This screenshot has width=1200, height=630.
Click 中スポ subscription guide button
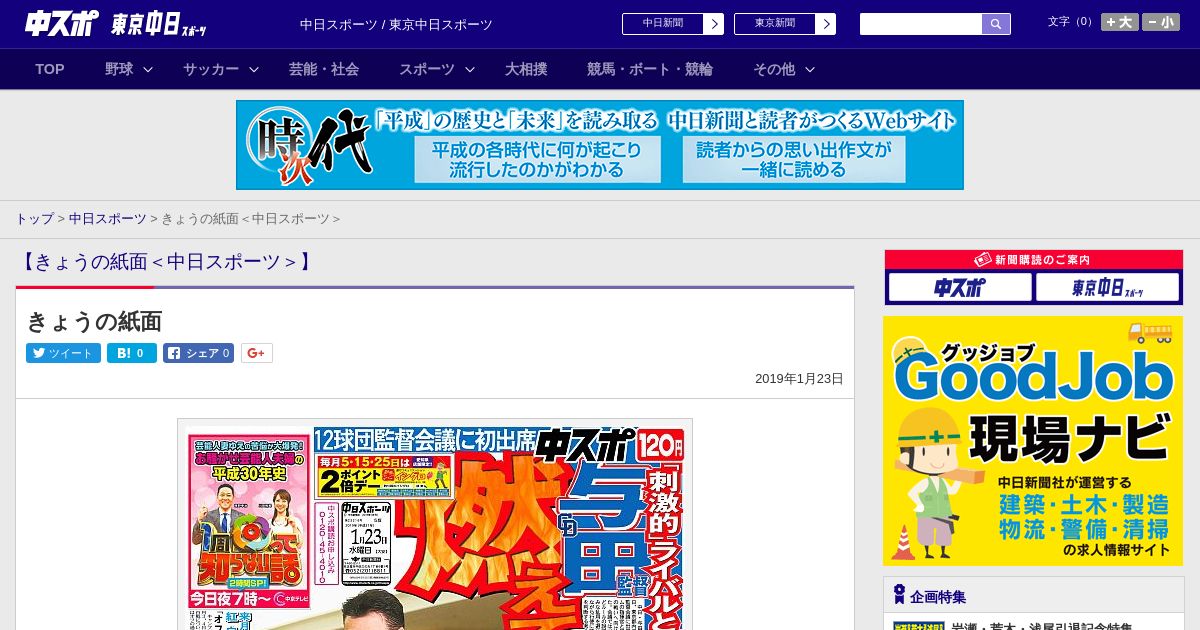click(x=960, y=288)
